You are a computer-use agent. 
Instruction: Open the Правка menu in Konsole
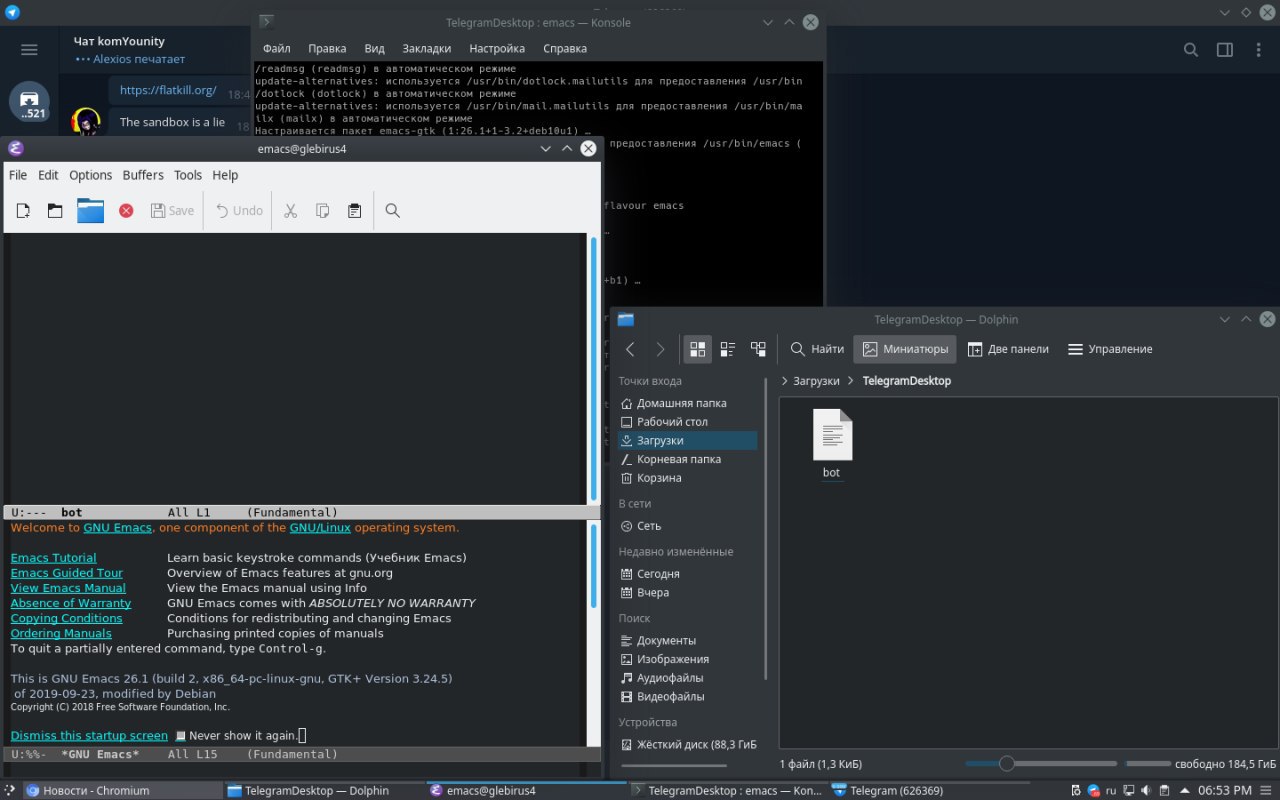click(327, 48)
